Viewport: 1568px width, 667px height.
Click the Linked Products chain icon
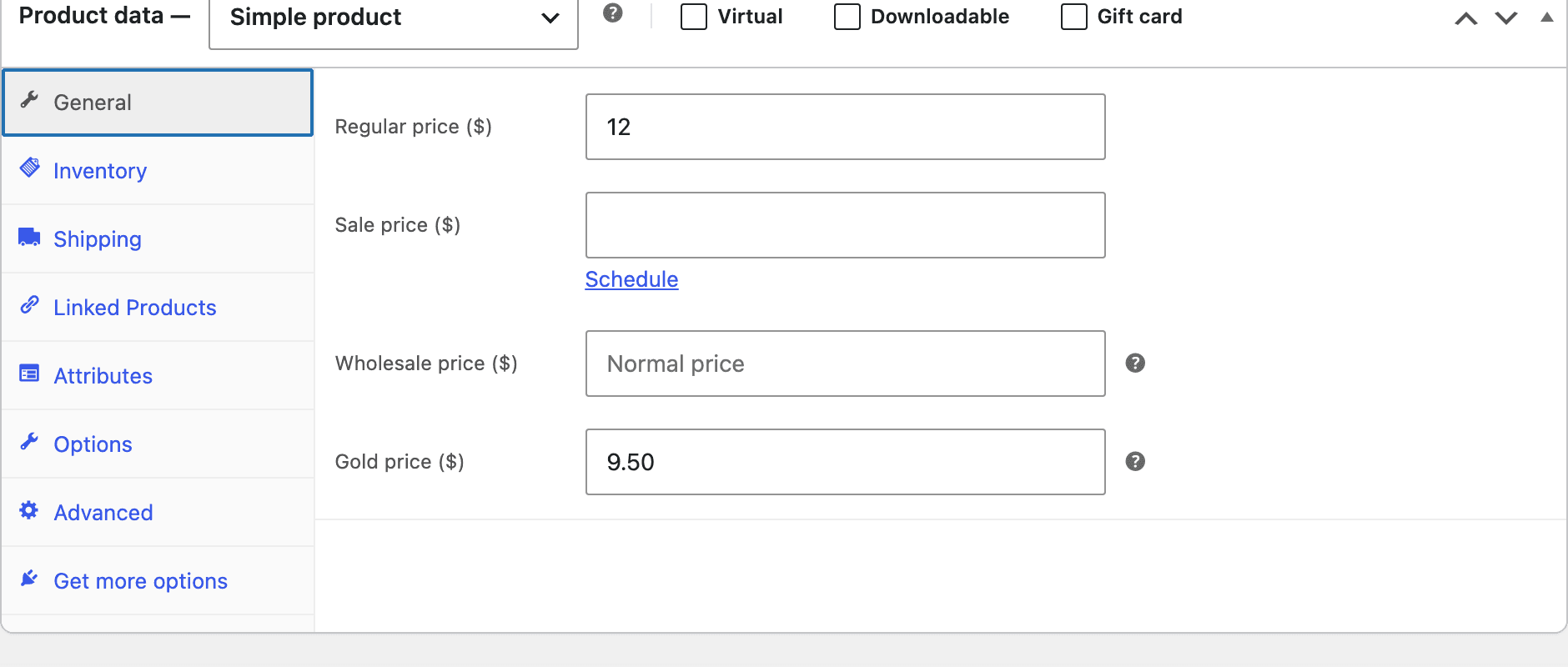tap(30, 305)
